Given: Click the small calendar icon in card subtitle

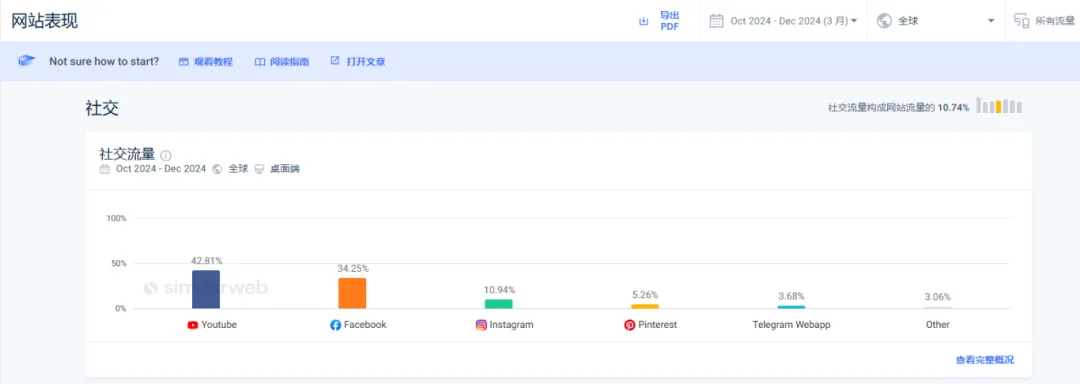Looking at the screenshot, I should [105, 169].
